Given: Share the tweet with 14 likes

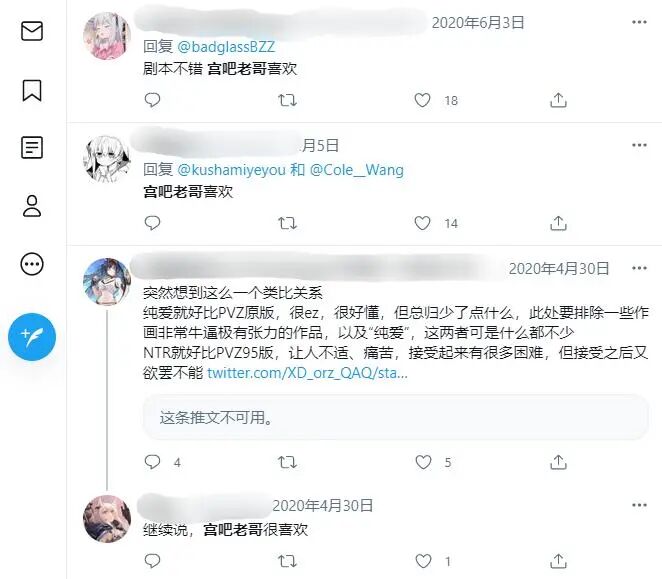Looking at the screenshot, I should 558,223.
